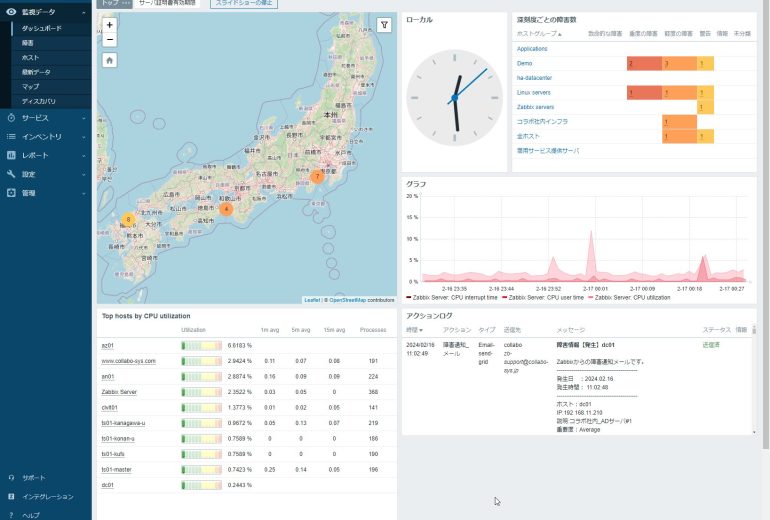Screen dimensions: 770x520
Task: Click Demo red cell showing 2 problems
Action: [644, 63]
